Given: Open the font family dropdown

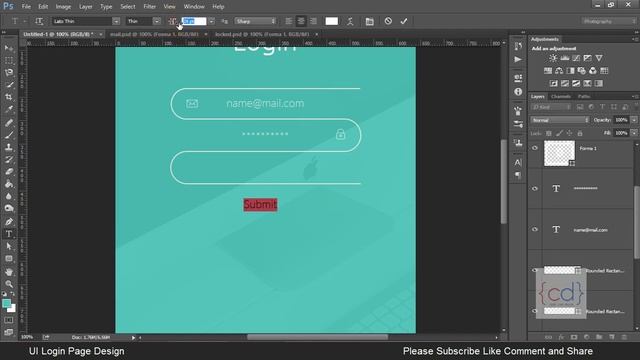Looking at the screenshot, I should pyautogui.click(x=116, y=21).
